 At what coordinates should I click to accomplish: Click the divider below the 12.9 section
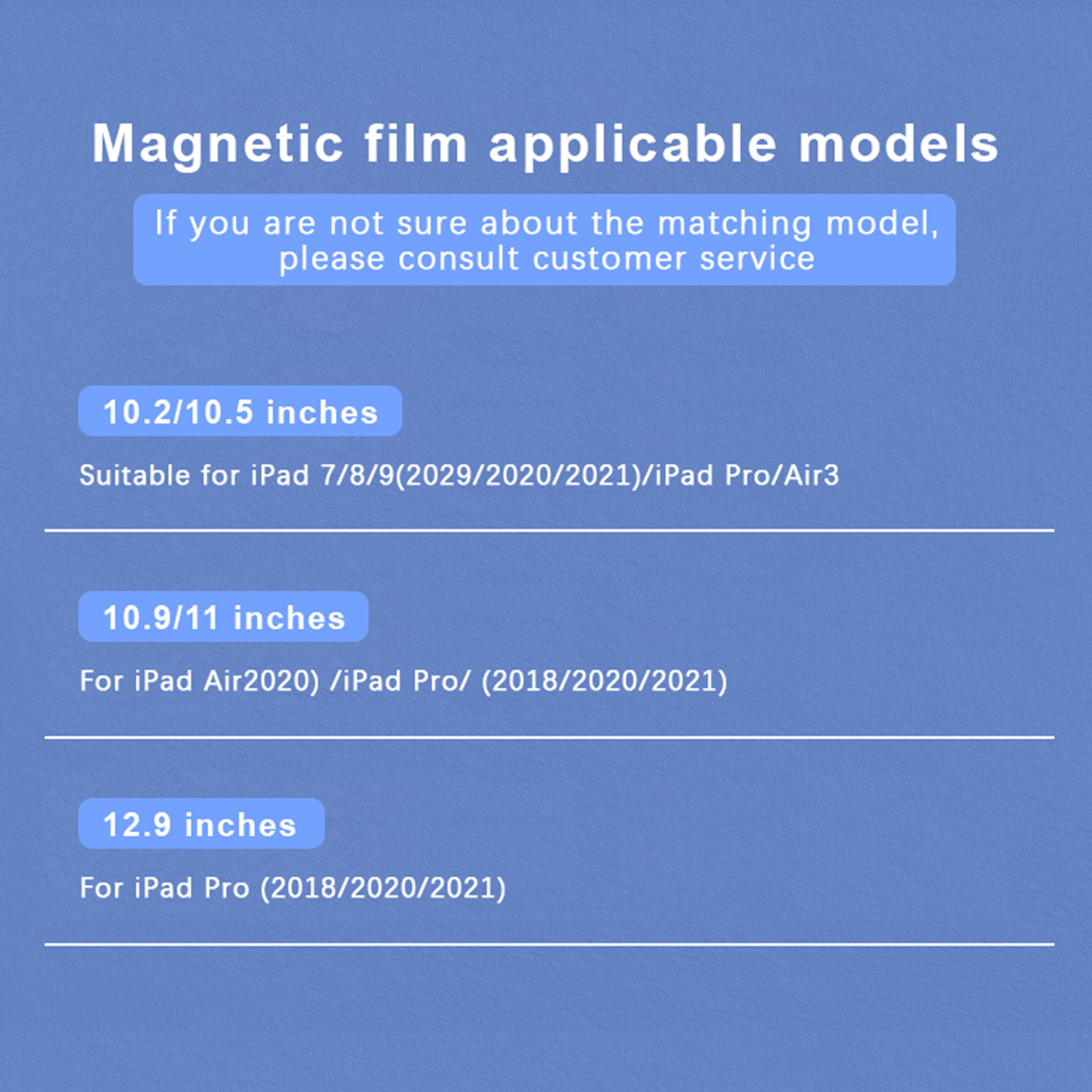[x=549, y=945]
